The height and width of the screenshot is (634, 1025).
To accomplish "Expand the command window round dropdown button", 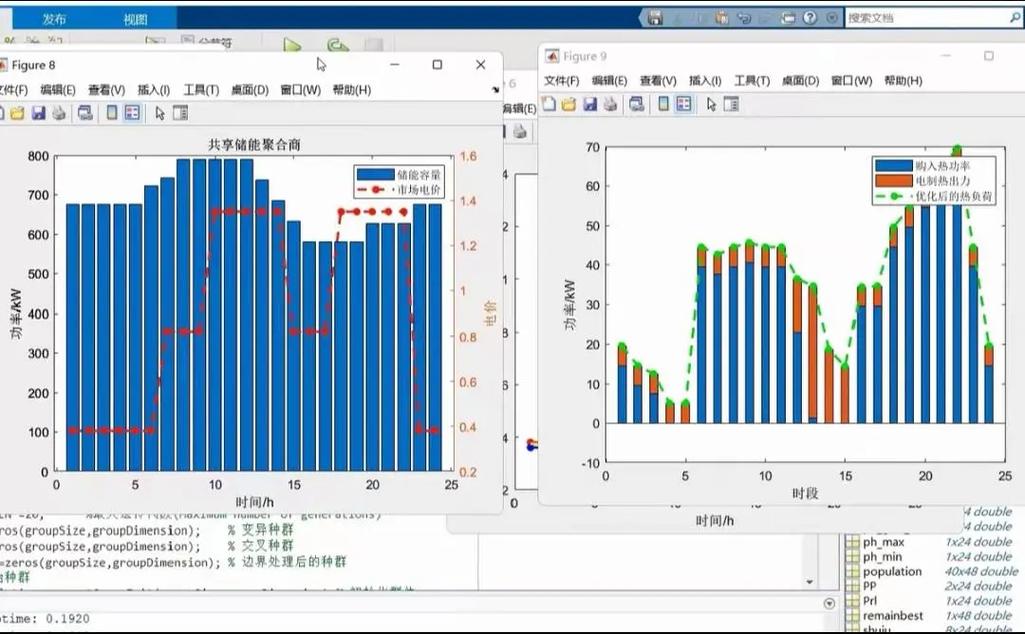I will 829,604.
